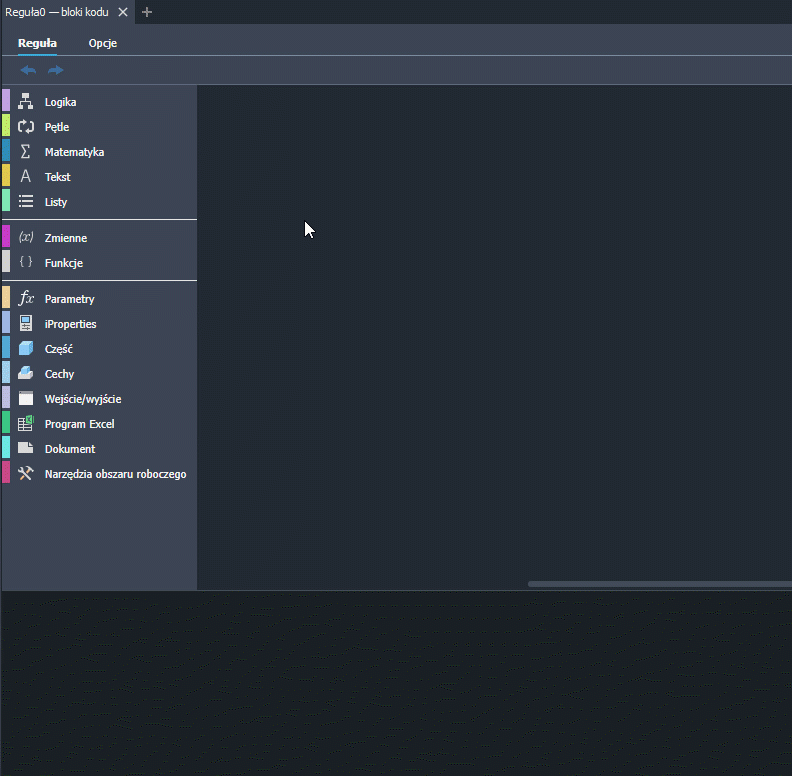Image resolution: width=792 pixels, height=776 pixels.
Task: Select the Pętle loop icon
Action: [x=26, y=127]
